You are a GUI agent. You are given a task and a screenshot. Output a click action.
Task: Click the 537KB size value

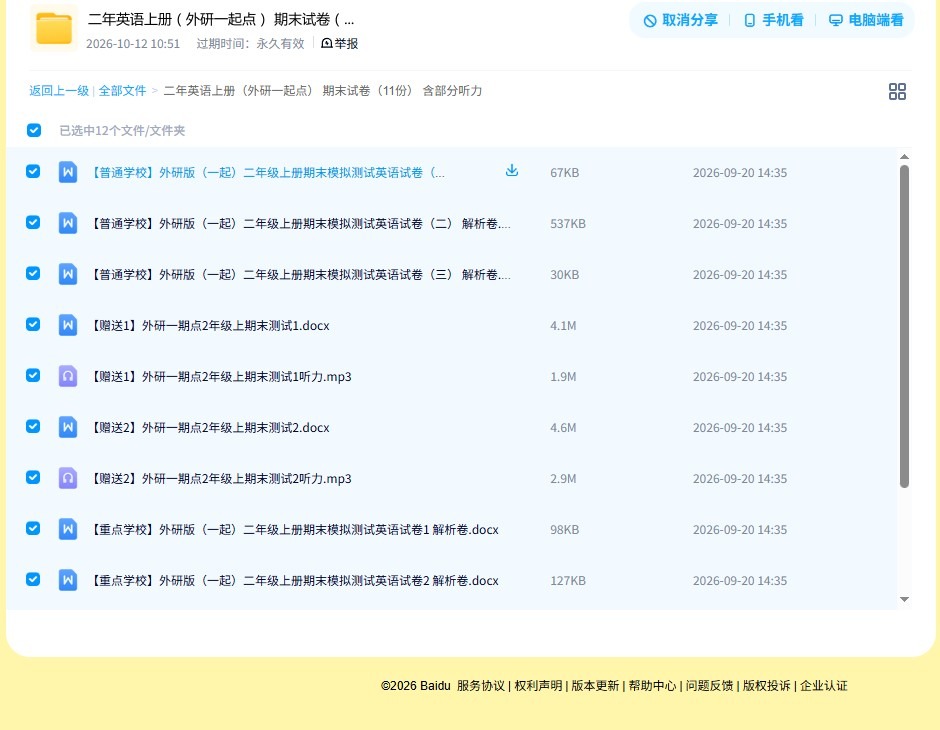pos(568,224)
